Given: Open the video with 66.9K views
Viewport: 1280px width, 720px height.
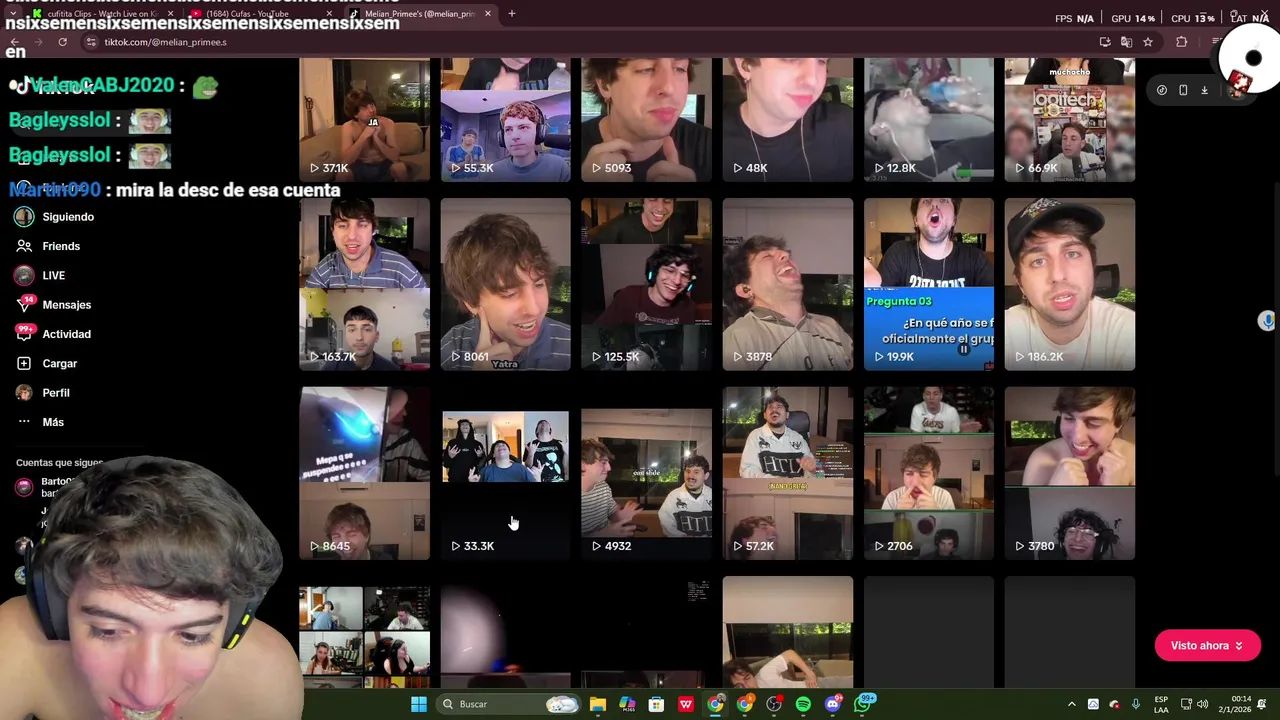Looking at the screenshot, I should (1070, 119).
